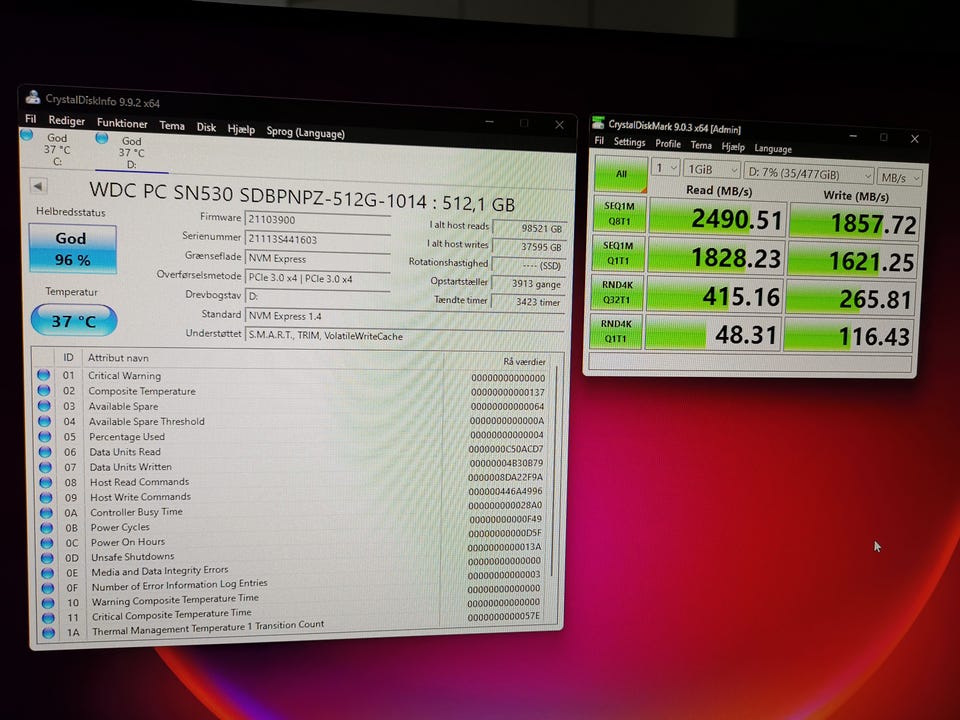Open the Fil menu in CrystalDiskInfo
Image resolution: width=960 pixels, height=720 pixels.
coord(31,119)
